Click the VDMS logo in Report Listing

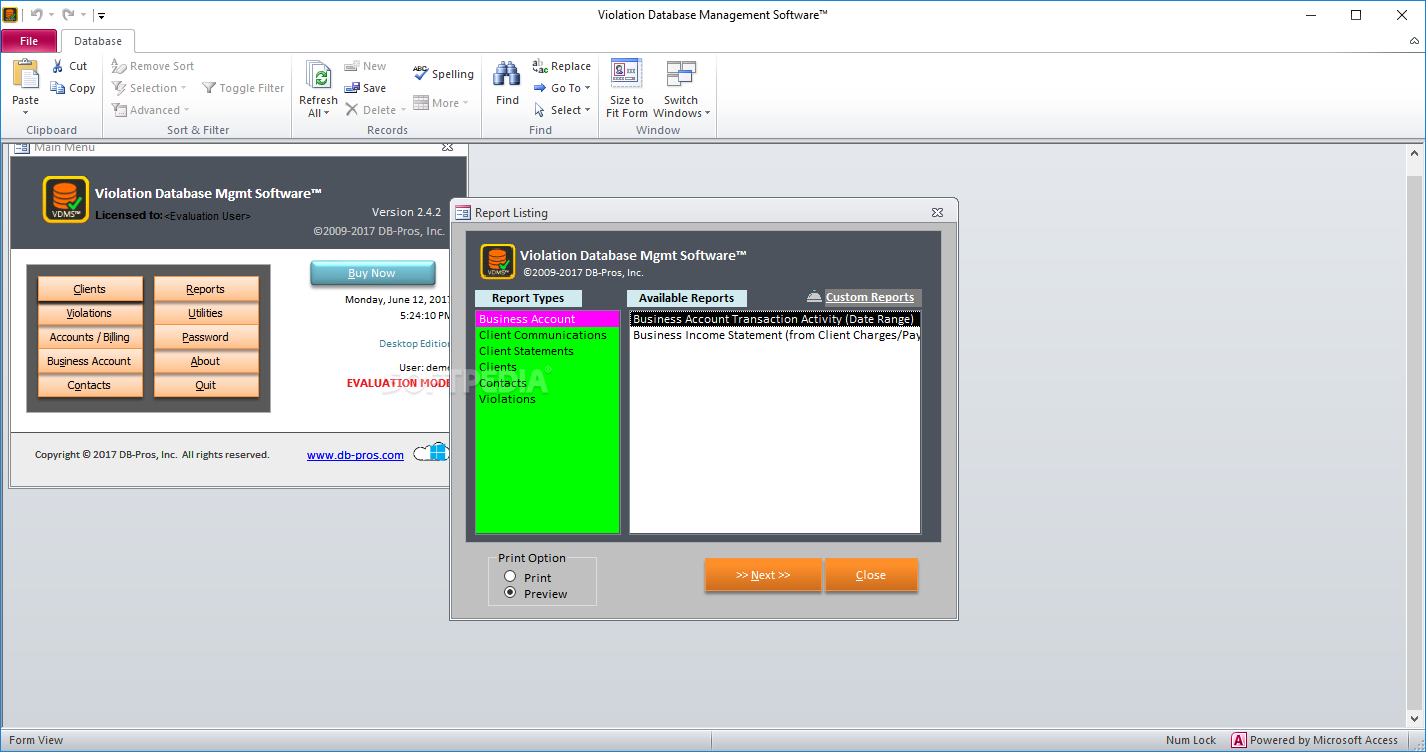[x=498, y=261]
